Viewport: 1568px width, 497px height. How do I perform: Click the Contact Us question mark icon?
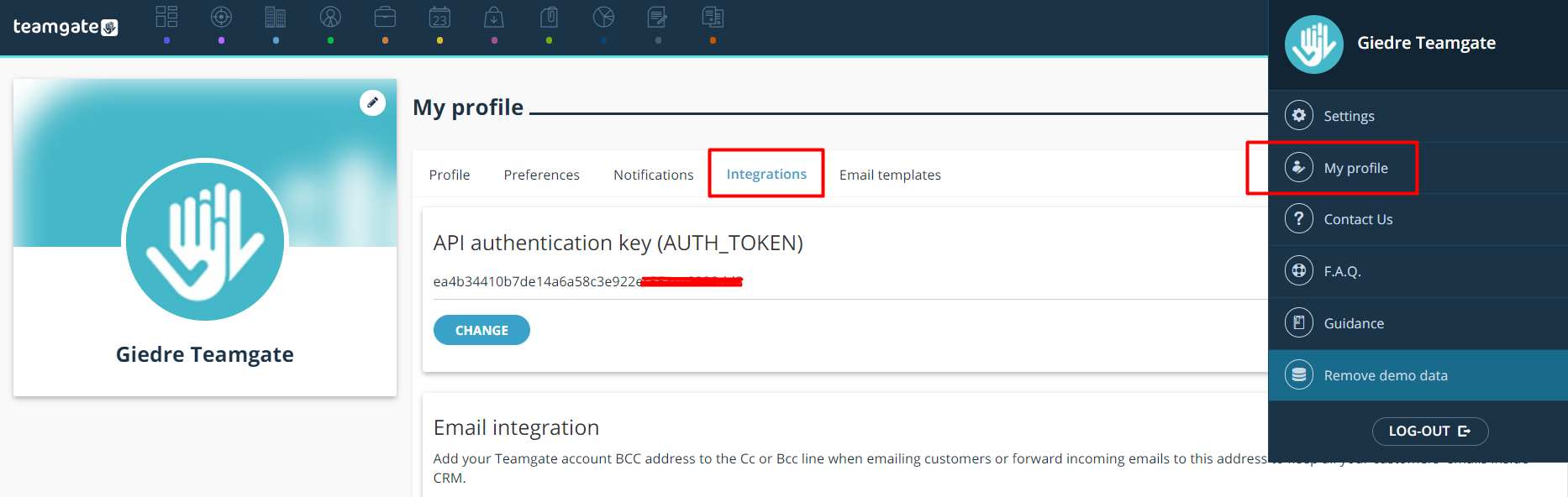tap(1299, 219)
